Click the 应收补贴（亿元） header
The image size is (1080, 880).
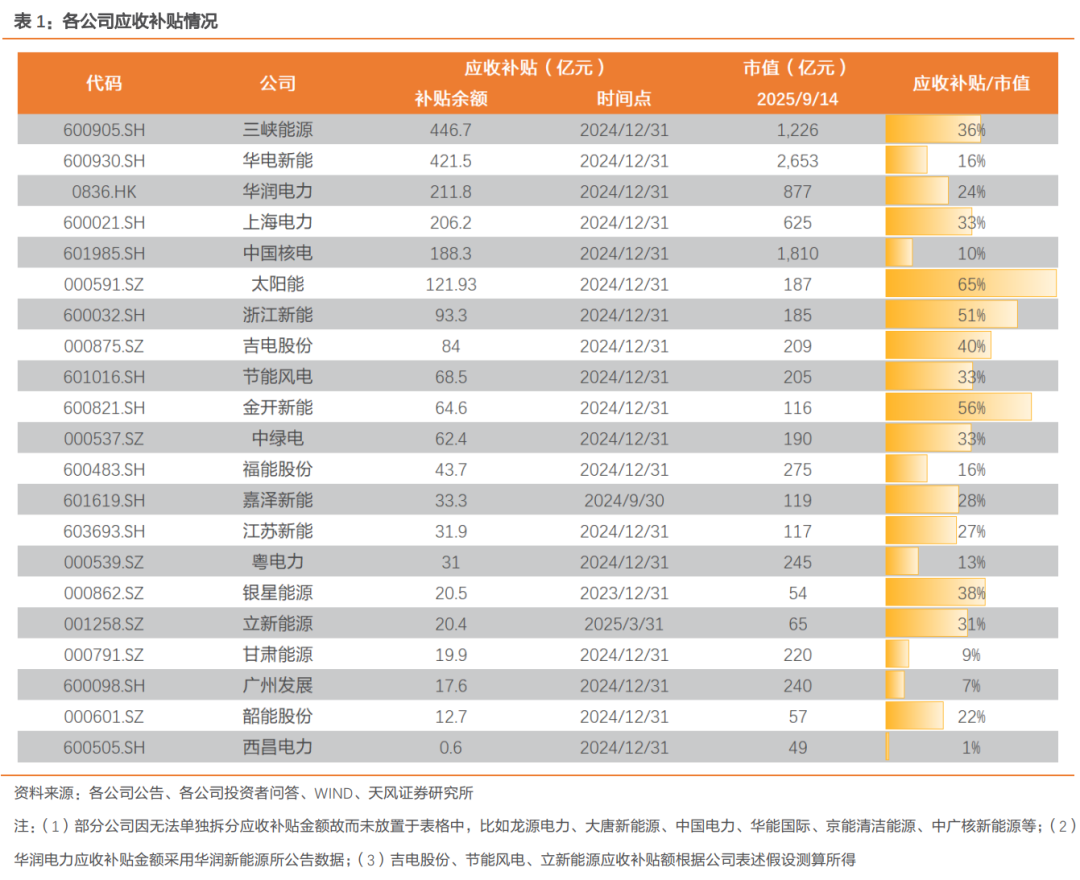tap(534, 67)
